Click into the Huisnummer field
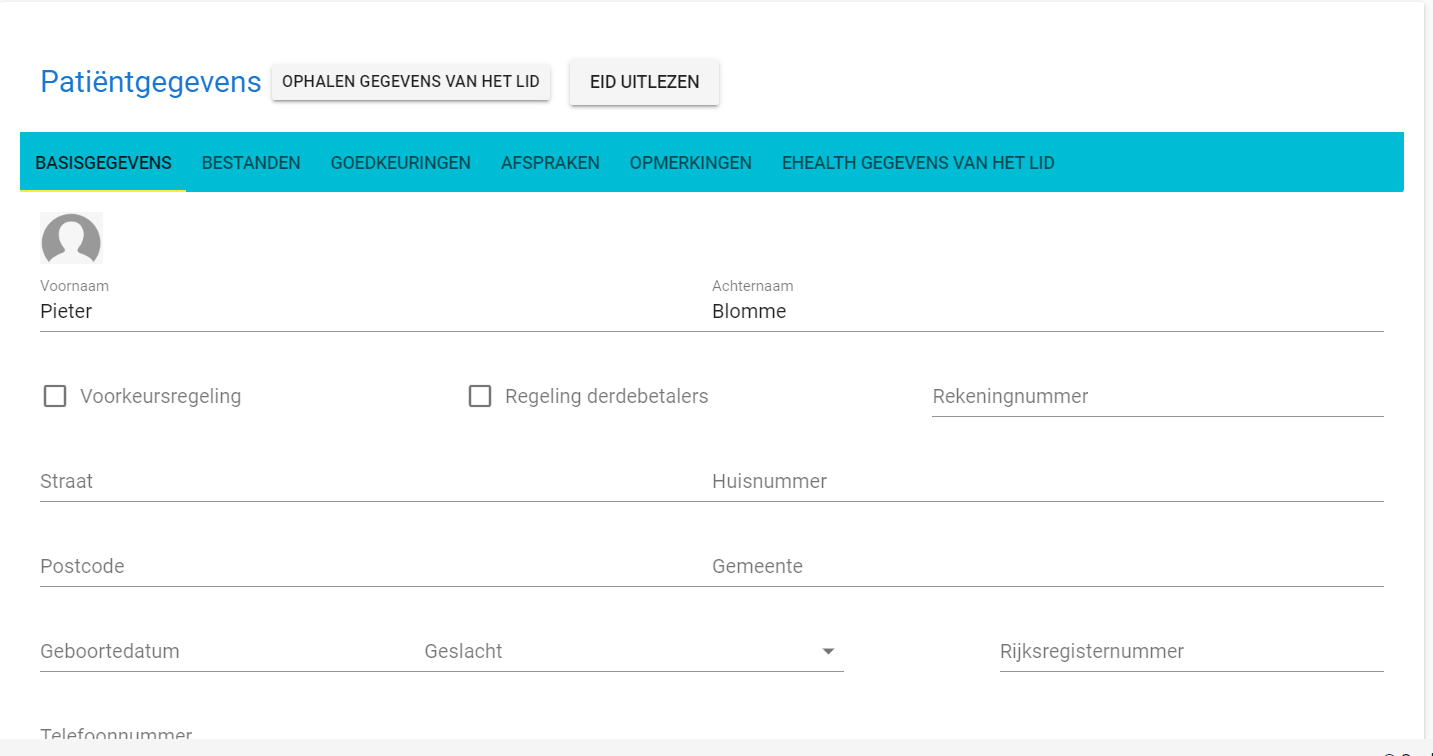1433x756 pixels. coord(1046,482)
